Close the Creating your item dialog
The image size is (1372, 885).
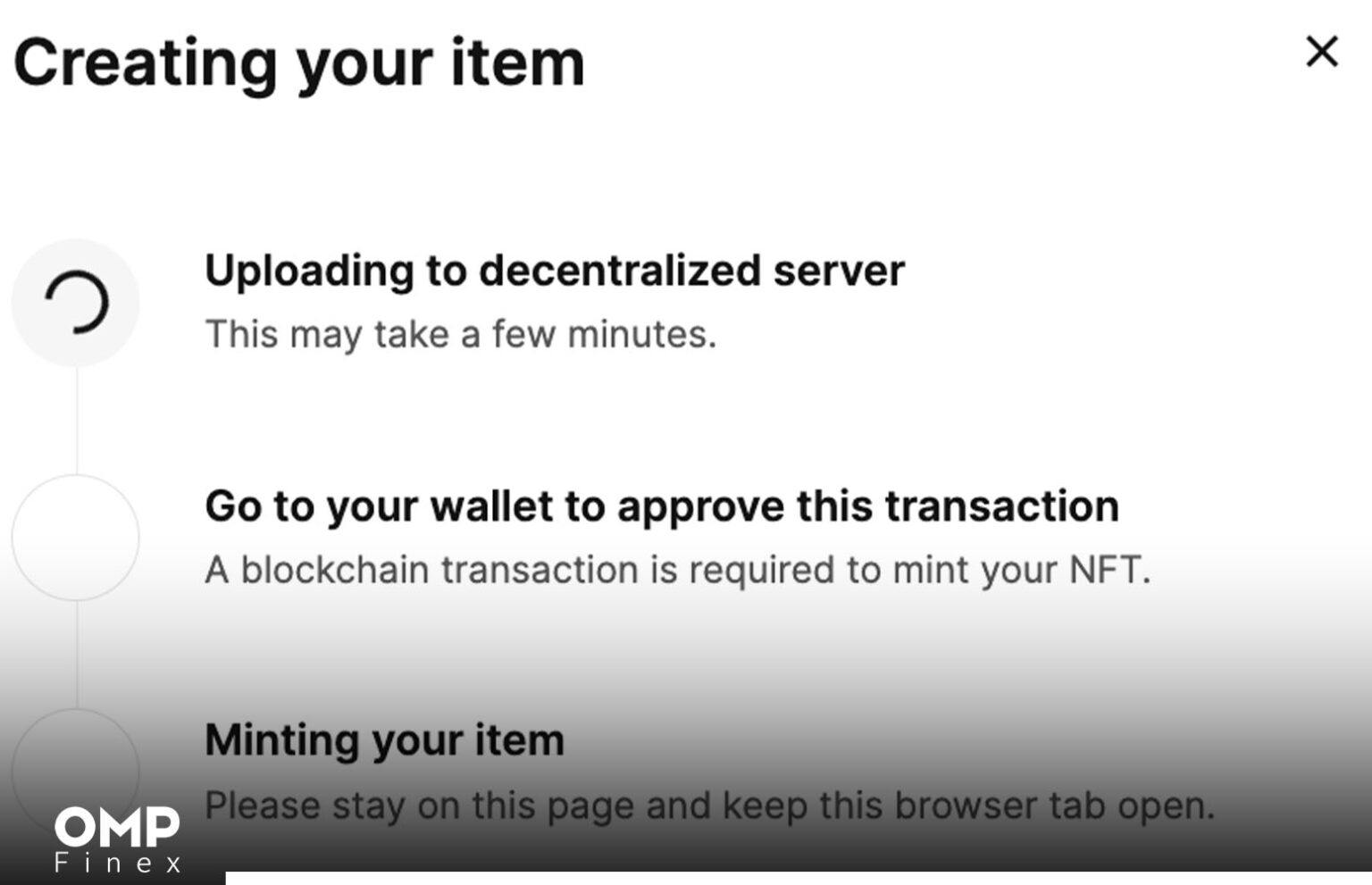(1321, 52)
